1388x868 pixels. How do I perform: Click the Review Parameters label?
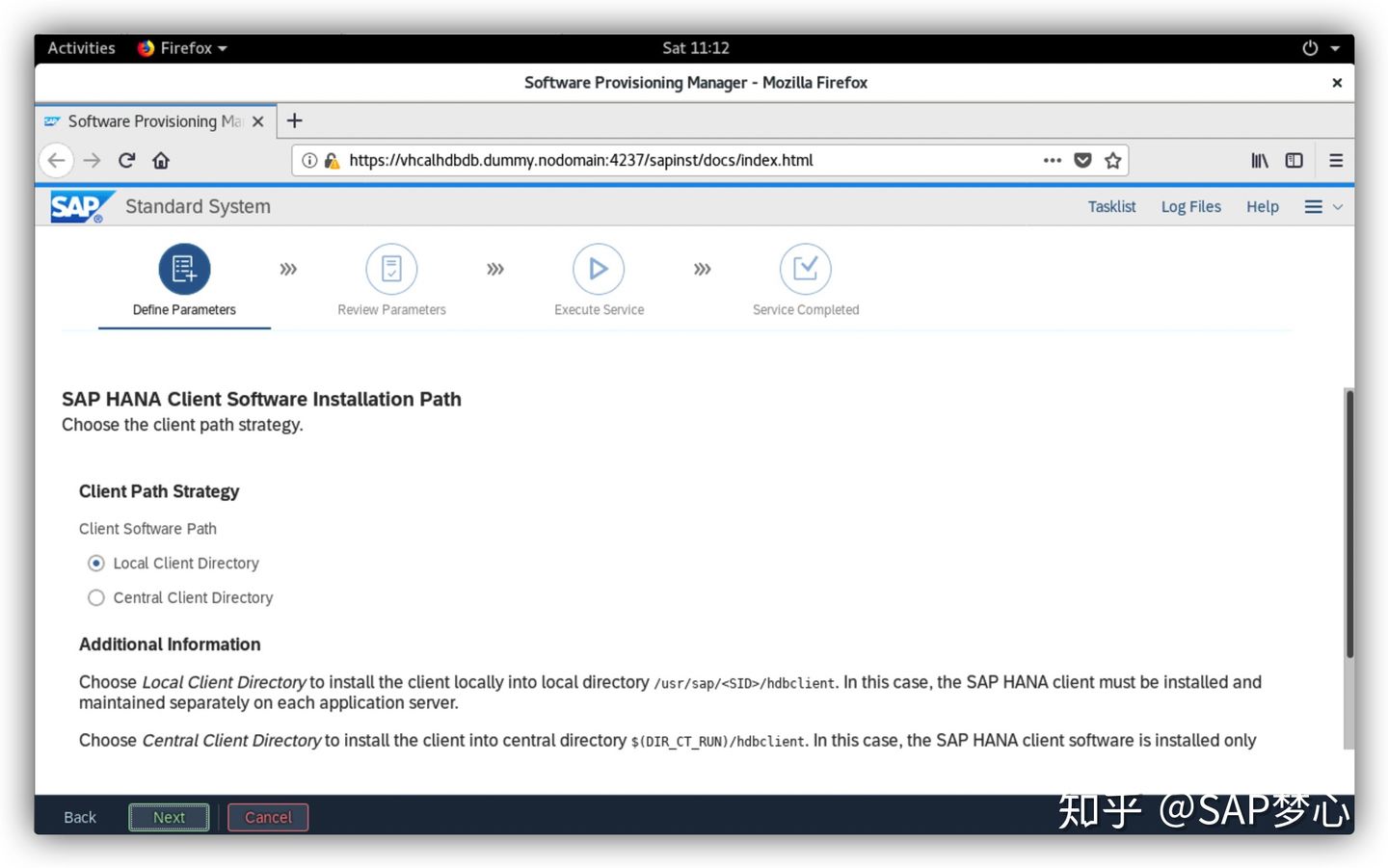tap(391, 309)
